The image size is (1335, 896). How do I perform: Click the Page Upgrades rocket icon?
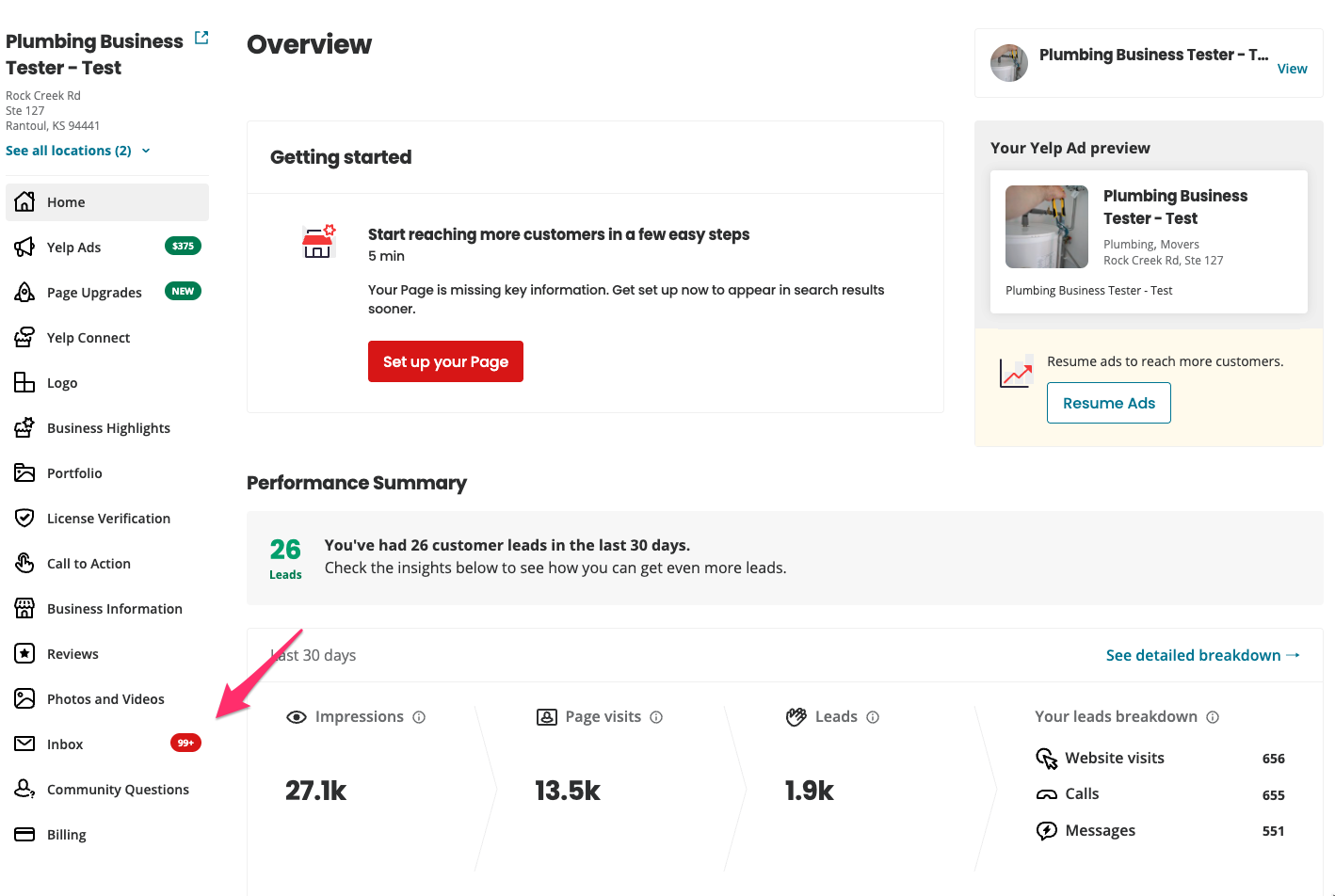coord(24,293)
